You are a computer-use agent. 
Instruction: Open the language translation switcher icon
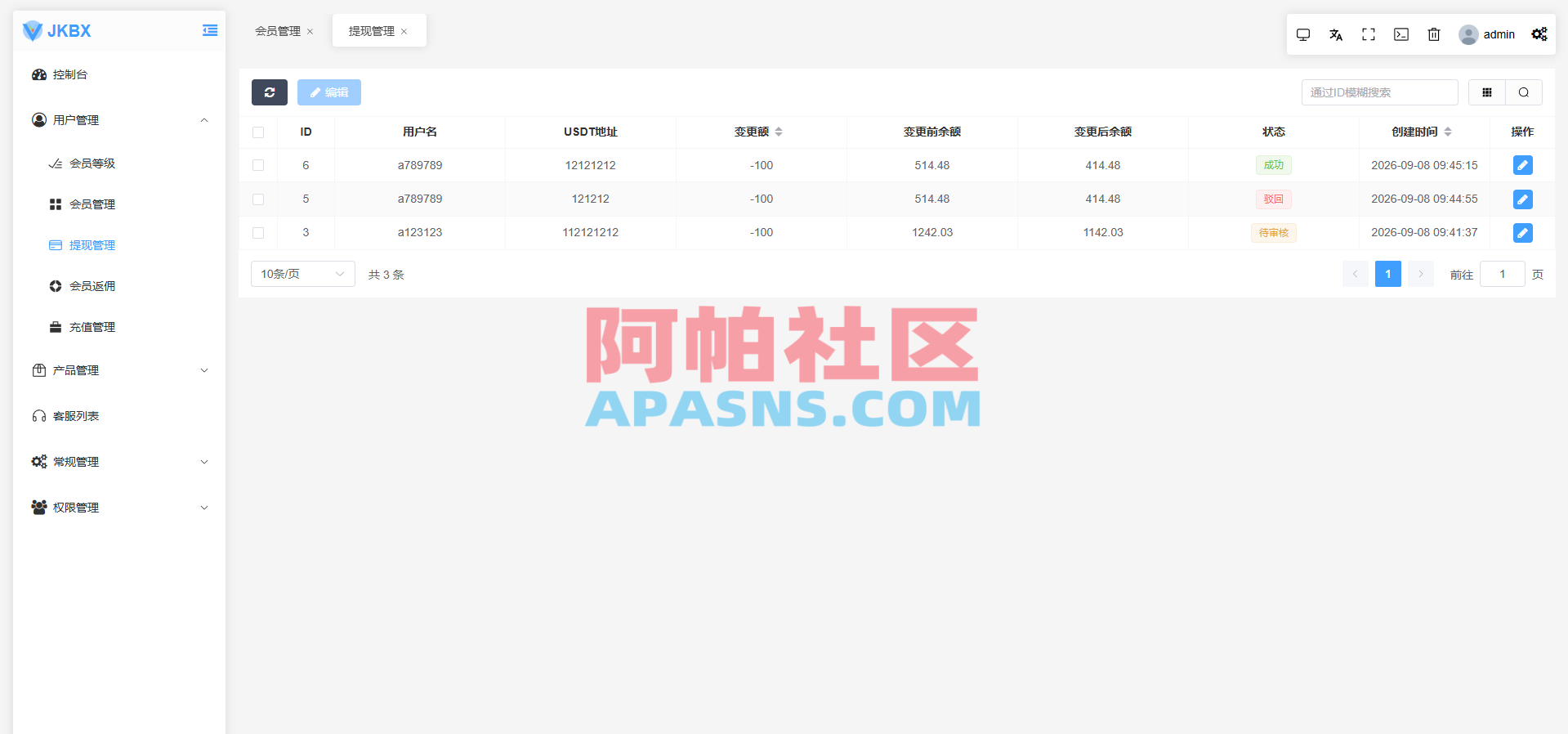pos(1336,34)
